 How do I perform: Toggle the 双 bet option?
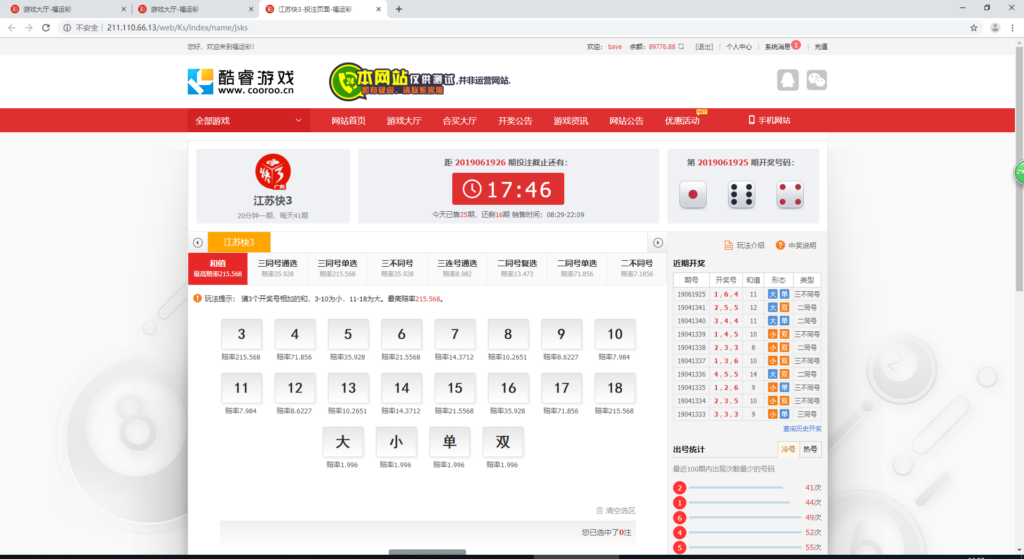click(x=503, y=442)
